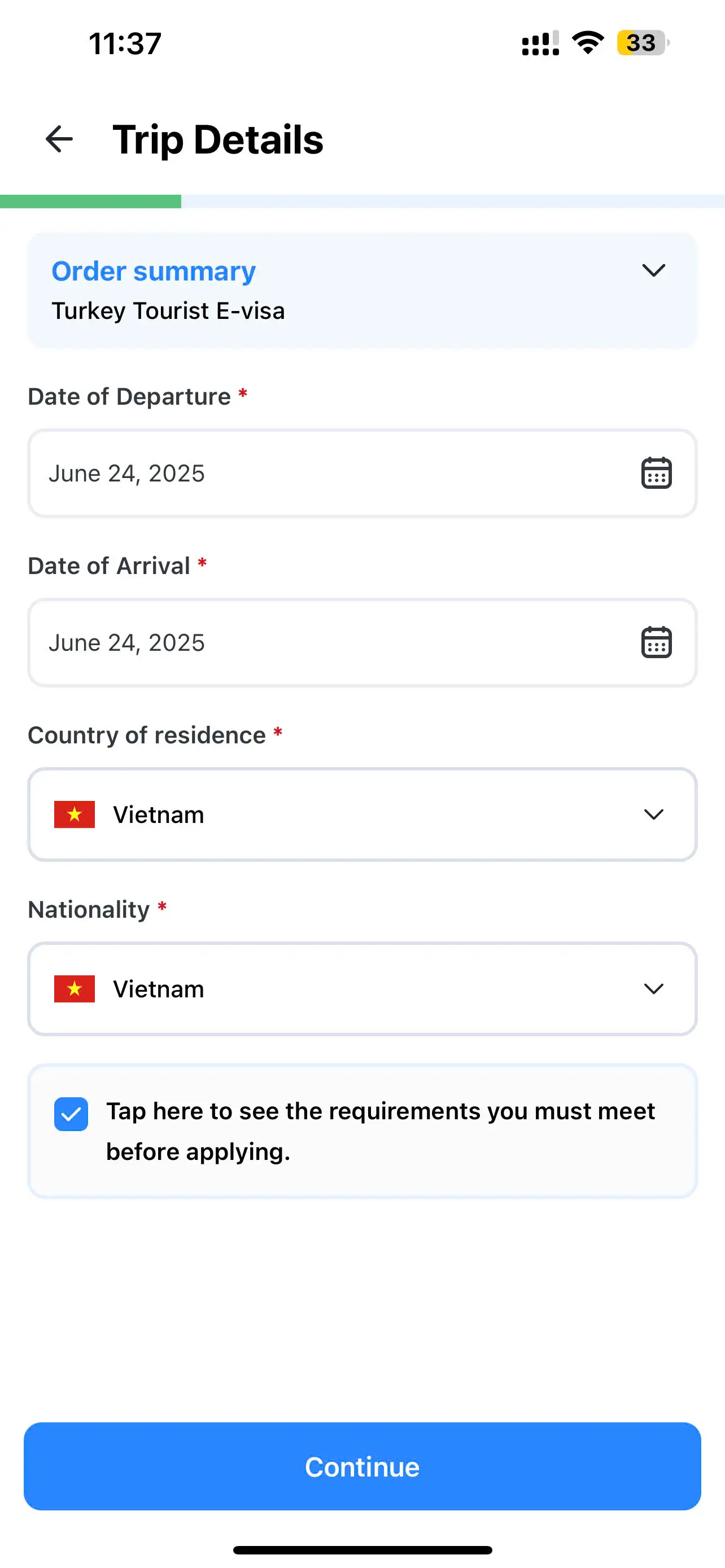Expand the Order summary chevron
The image size is (725, 1568).
653,270
